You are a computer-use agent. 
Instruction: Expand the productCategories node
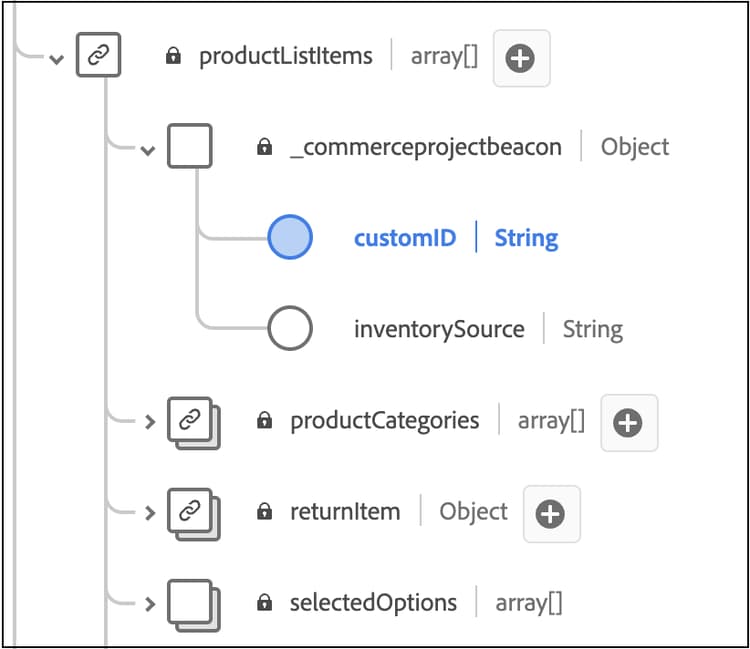(149, 422)
